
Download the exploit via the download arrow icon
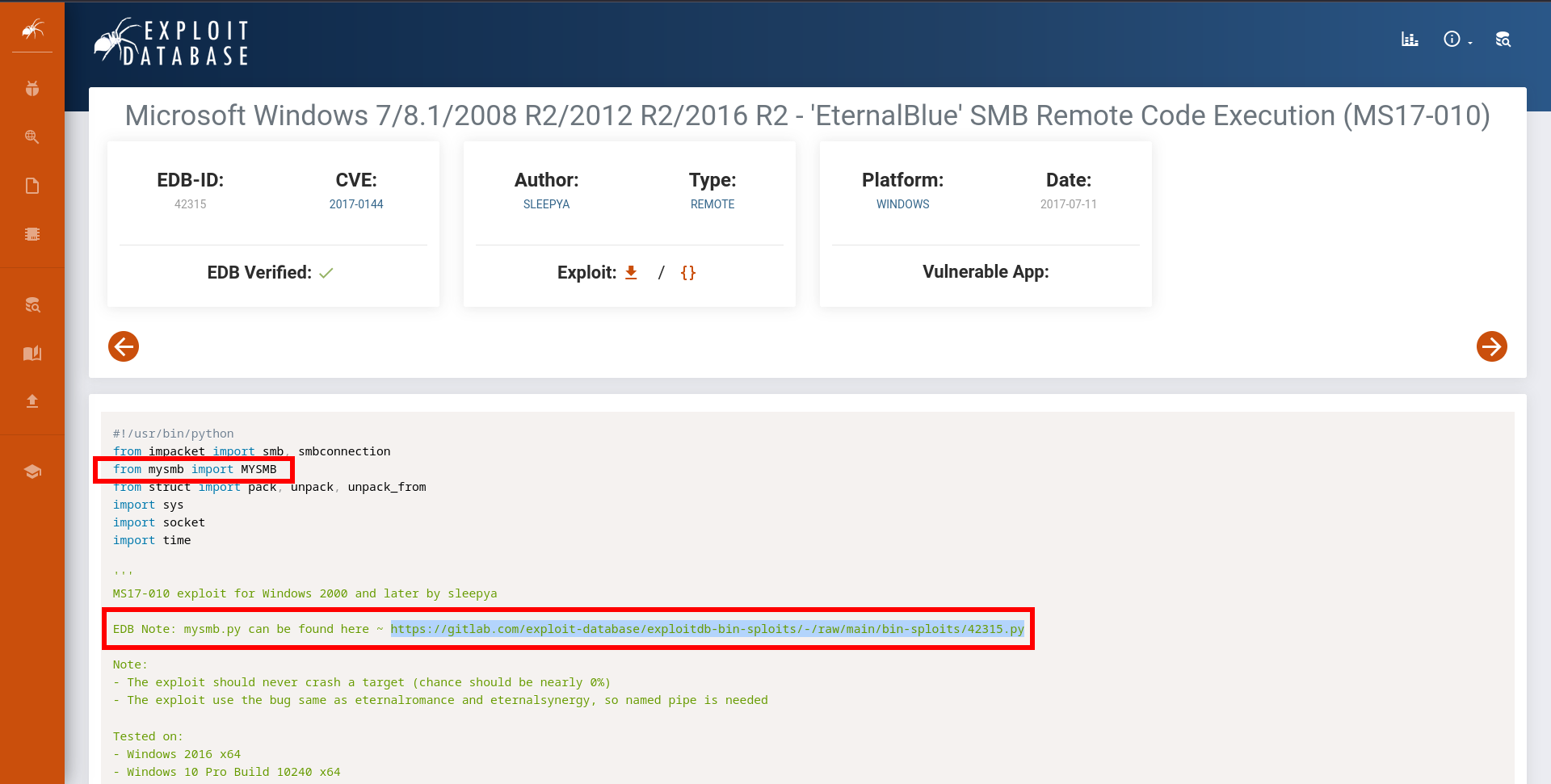tap(631, 273)
